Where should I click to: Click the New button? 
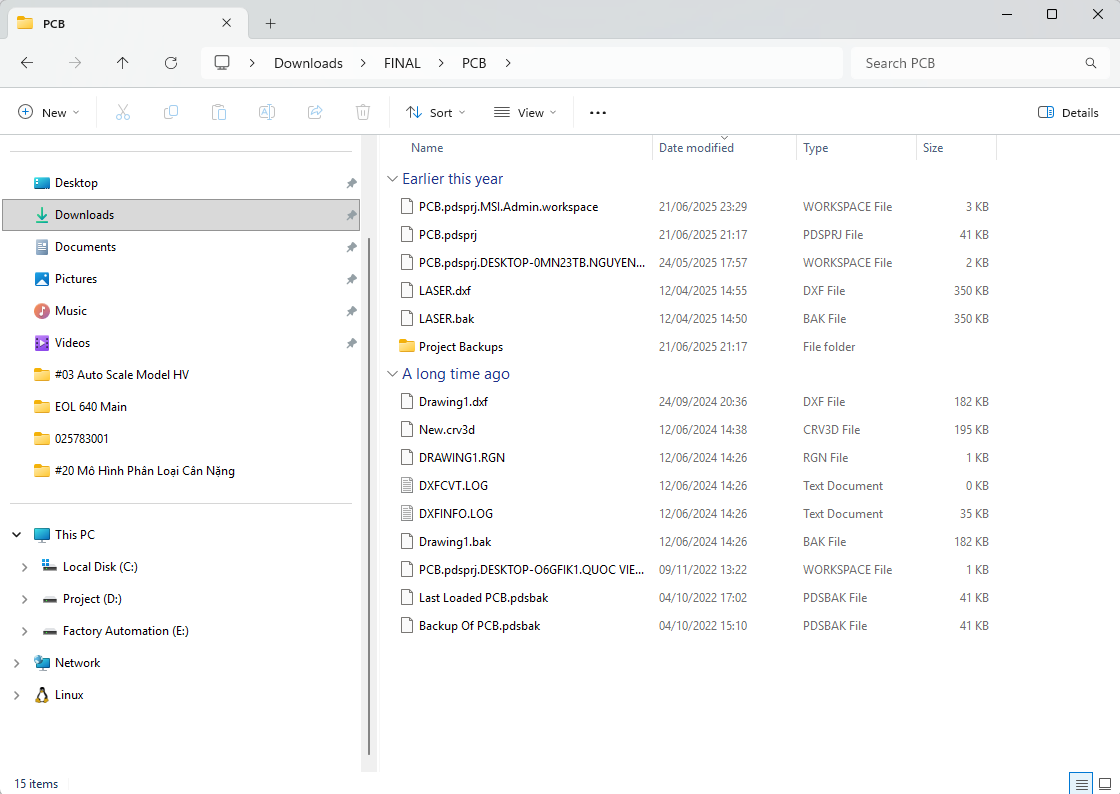click(48, 113)
